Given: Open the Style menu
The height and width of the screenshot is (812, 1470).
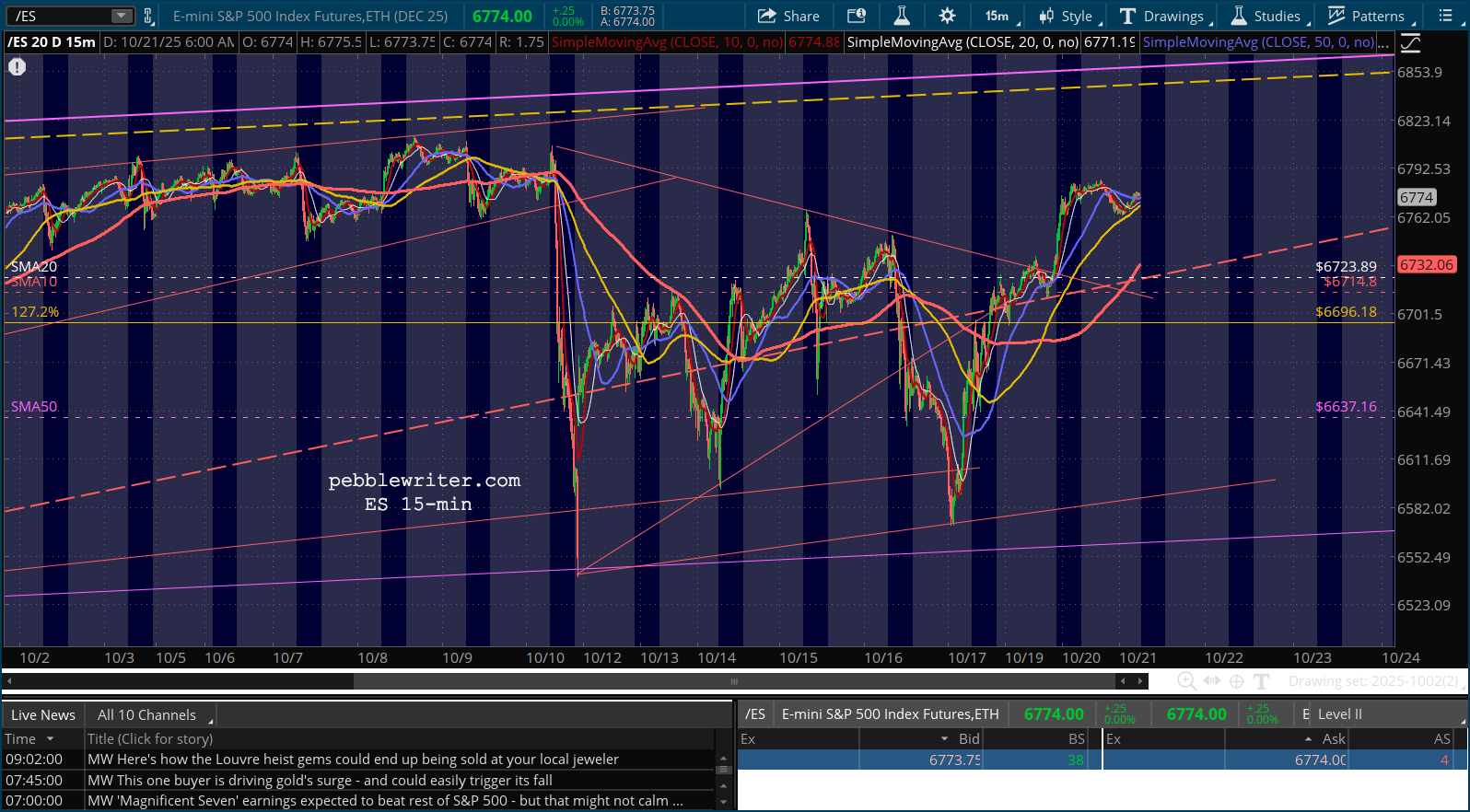Looking at the screenshot, I should pyautogui.click(x=1067, y=16).
